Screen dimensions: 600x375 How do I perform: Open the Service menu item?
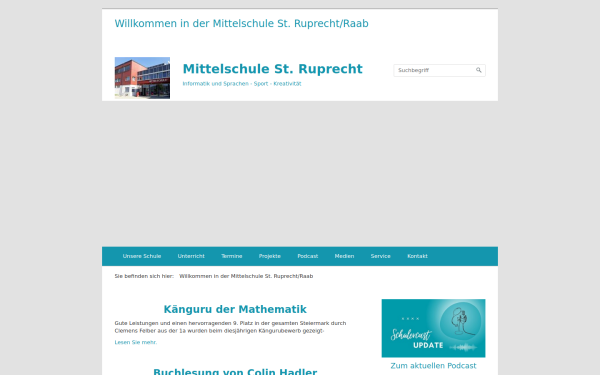coord(380,256)
